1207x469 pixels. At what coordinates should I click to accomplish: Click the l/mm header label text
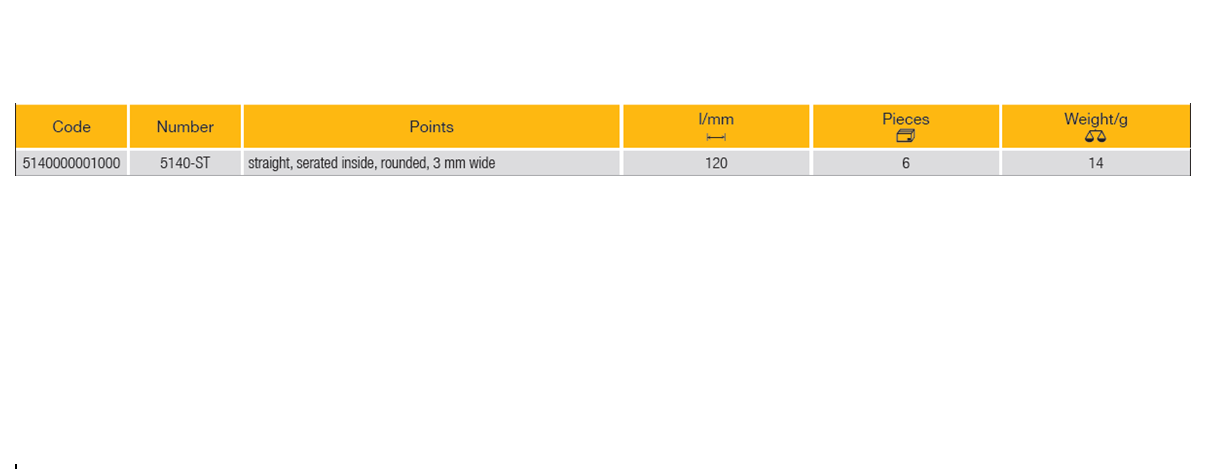(x=716, y=119)
